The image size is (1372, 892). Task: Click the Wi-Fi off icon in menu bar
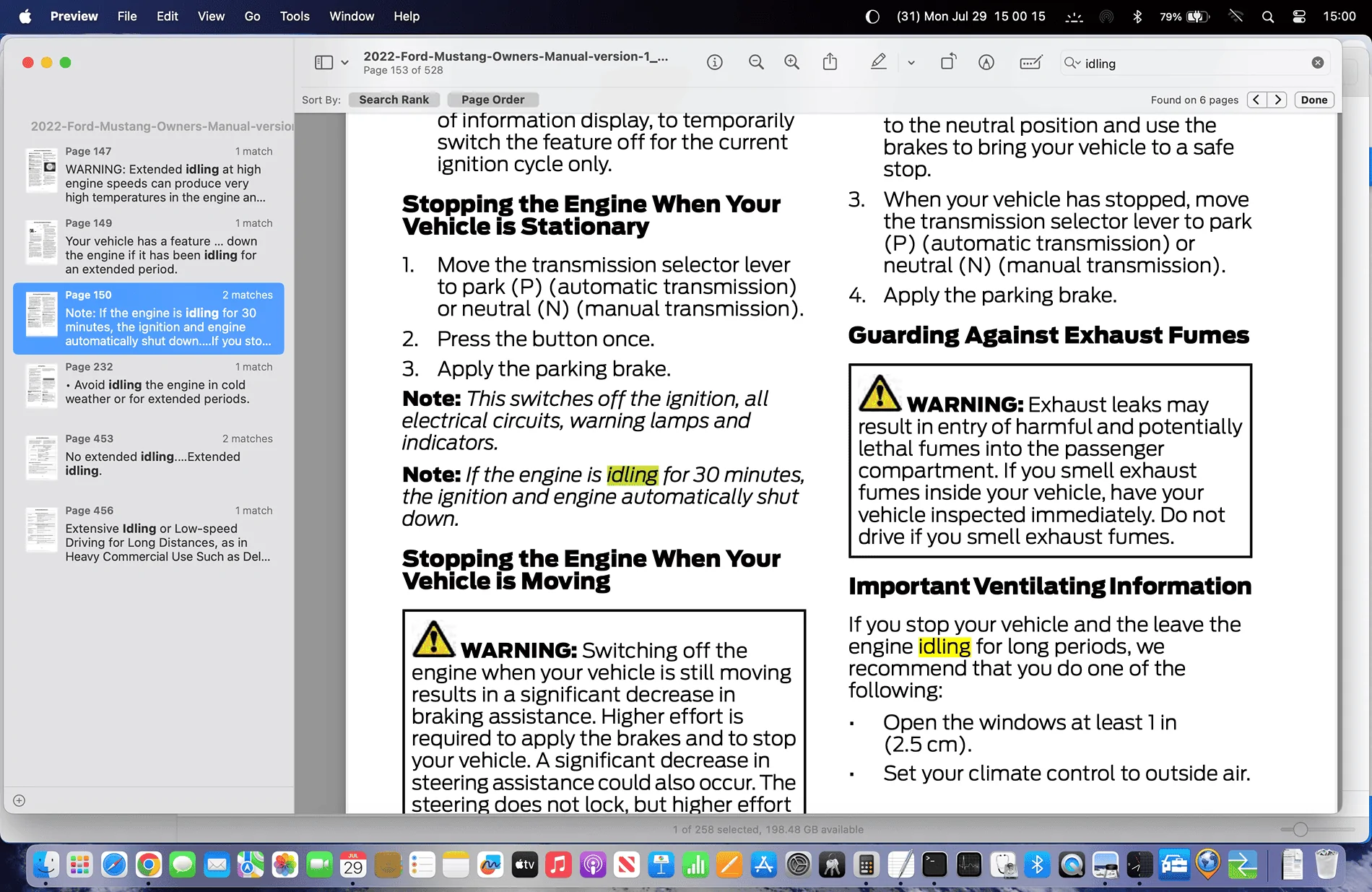point(1236,16)
